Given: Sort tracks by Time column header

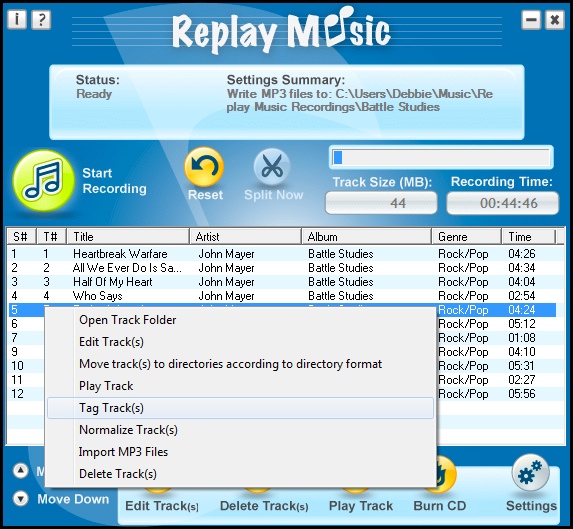Looking at the screenshot, I should point(528,237).
